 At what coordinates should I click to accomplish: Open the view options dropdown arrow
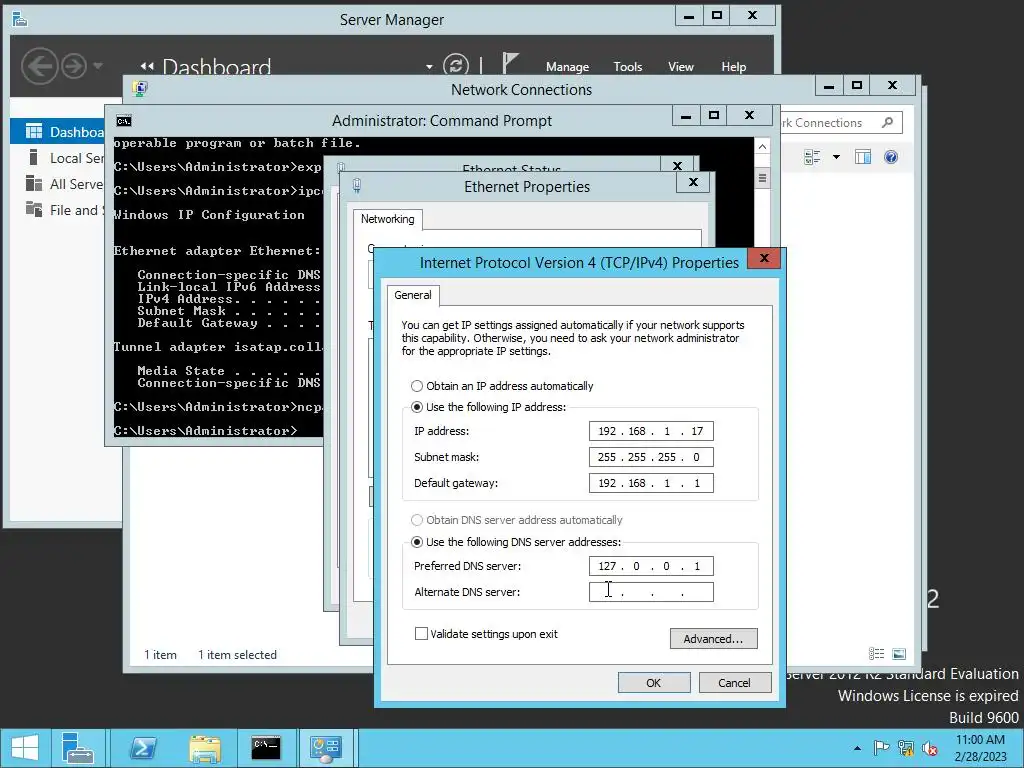836,157
